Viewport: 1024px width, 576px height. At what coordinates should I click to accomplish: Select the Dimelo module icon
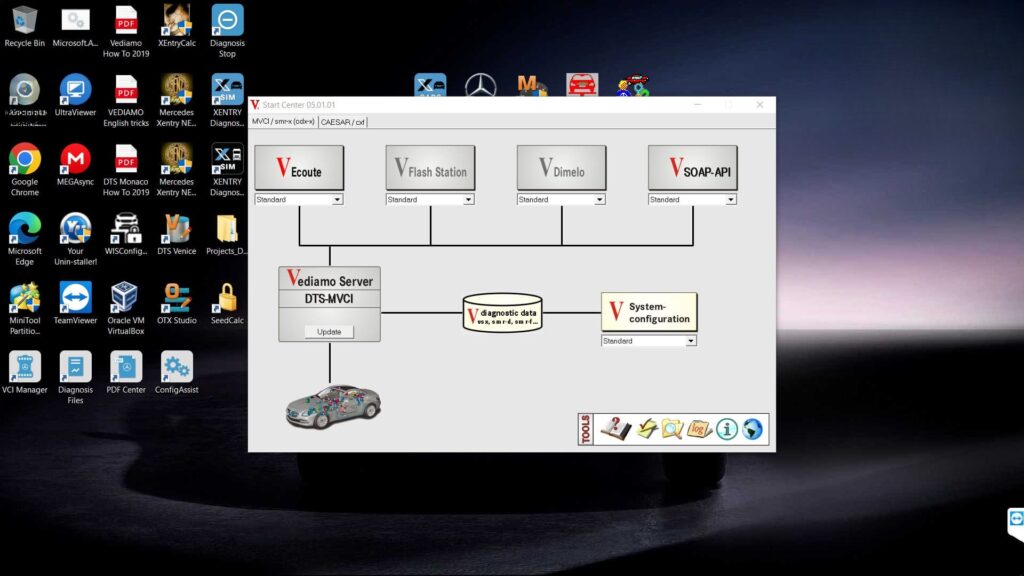561,167
